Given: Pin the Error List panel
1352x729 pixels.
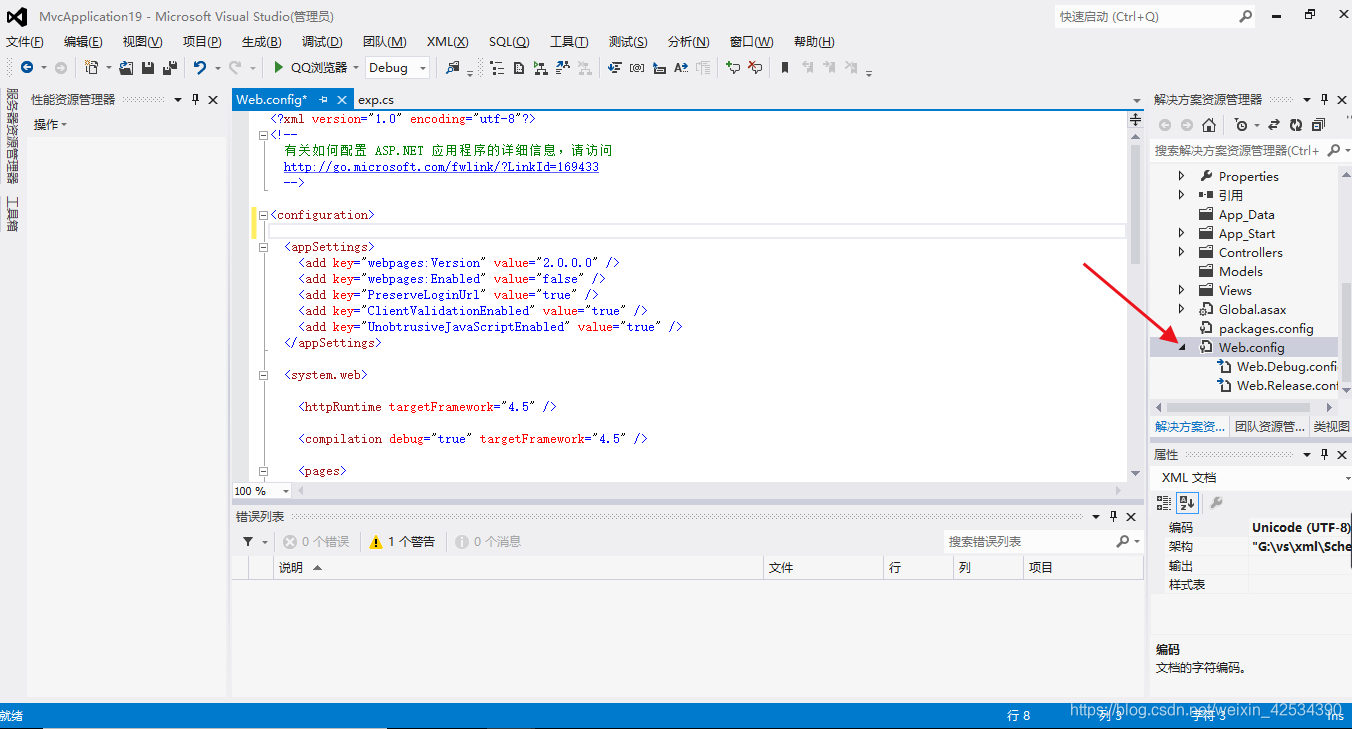Looking at the screenshot, I should pyautogui.click(x=1113, y=516).
